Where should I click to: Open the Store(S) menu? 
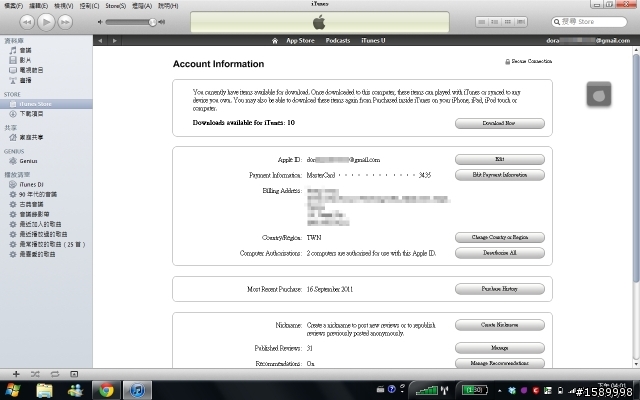pyautogui.click(x=116, y=6)
